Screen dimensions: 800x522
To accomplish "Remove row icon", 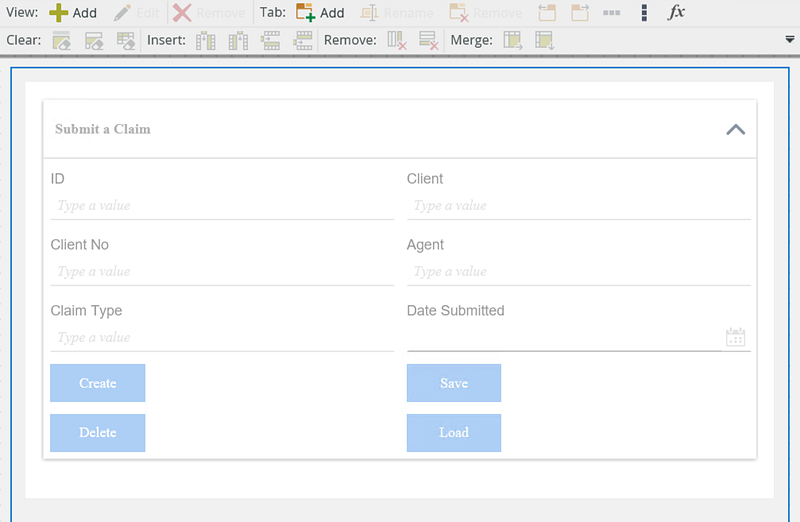I will tap(428, 40).
